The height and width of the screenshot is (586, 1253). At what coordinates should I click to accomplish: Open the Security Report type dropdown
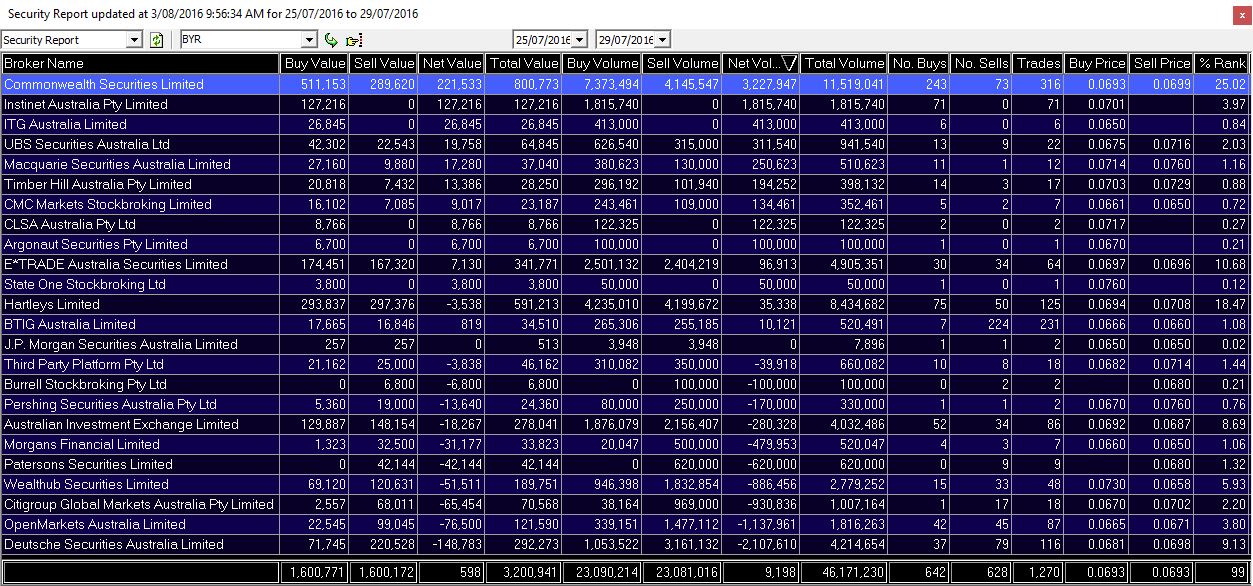coord(135,40)
